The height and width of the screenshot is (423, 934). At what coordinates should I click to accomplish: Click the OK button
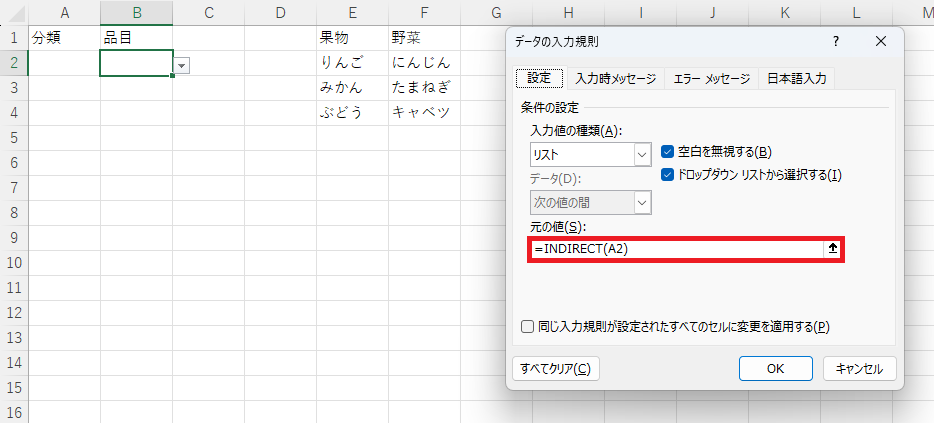pyautogui.click(x=776, y=369)
